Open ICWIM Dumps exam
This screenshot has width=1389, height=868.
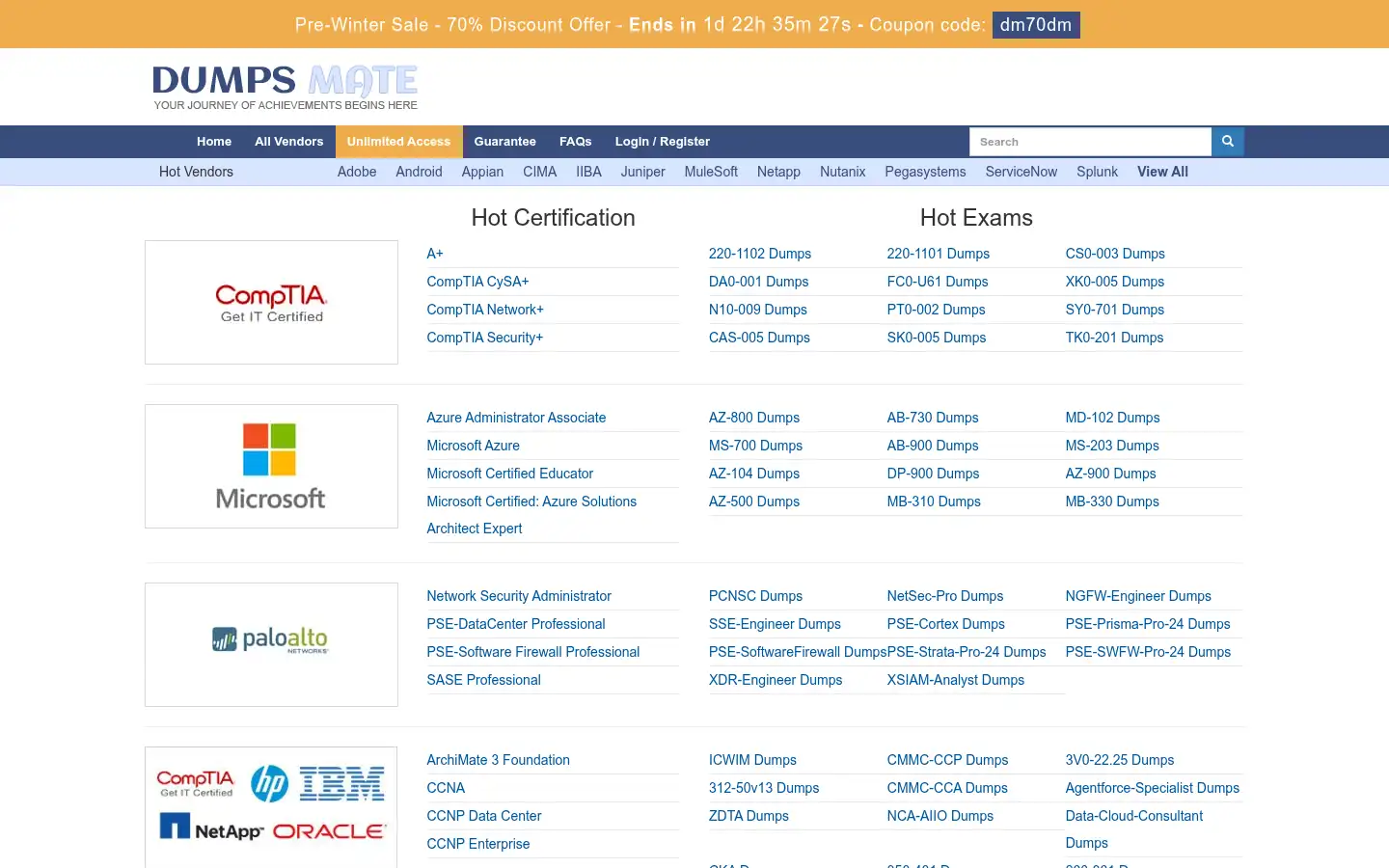pos(752,760)
